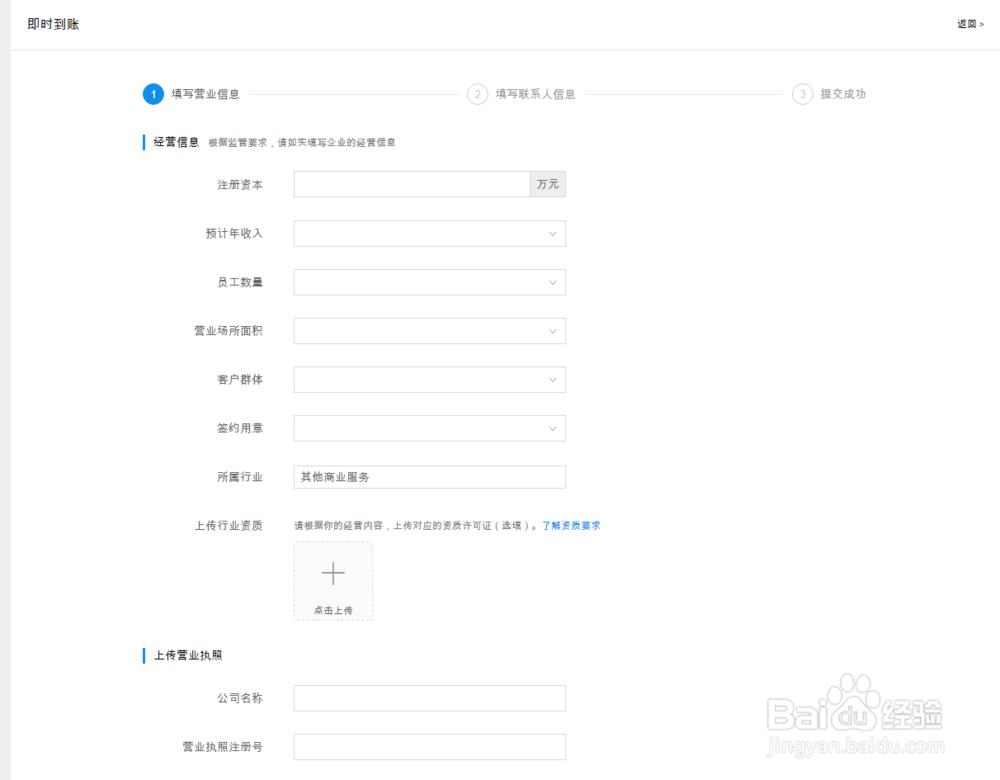The height and width of the screenshot is (780, 1000).
Task: Click step 2 circle 填写联系人信息
Action: (477, 94)
